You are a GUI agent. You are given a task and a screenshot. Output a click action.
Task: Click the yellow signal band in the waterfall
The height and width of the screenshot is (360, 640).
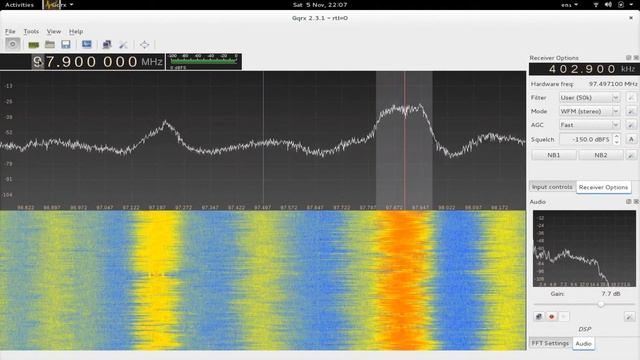tap(157, 280)
